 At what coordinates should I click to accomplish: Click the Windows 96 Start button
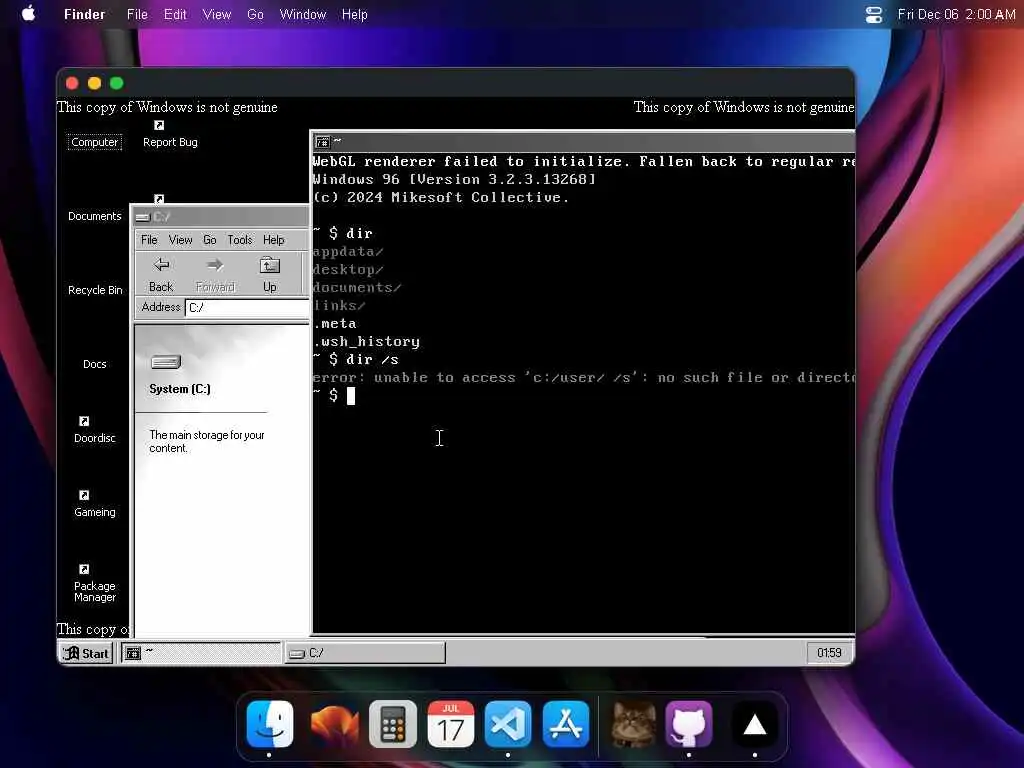(86, 653)
